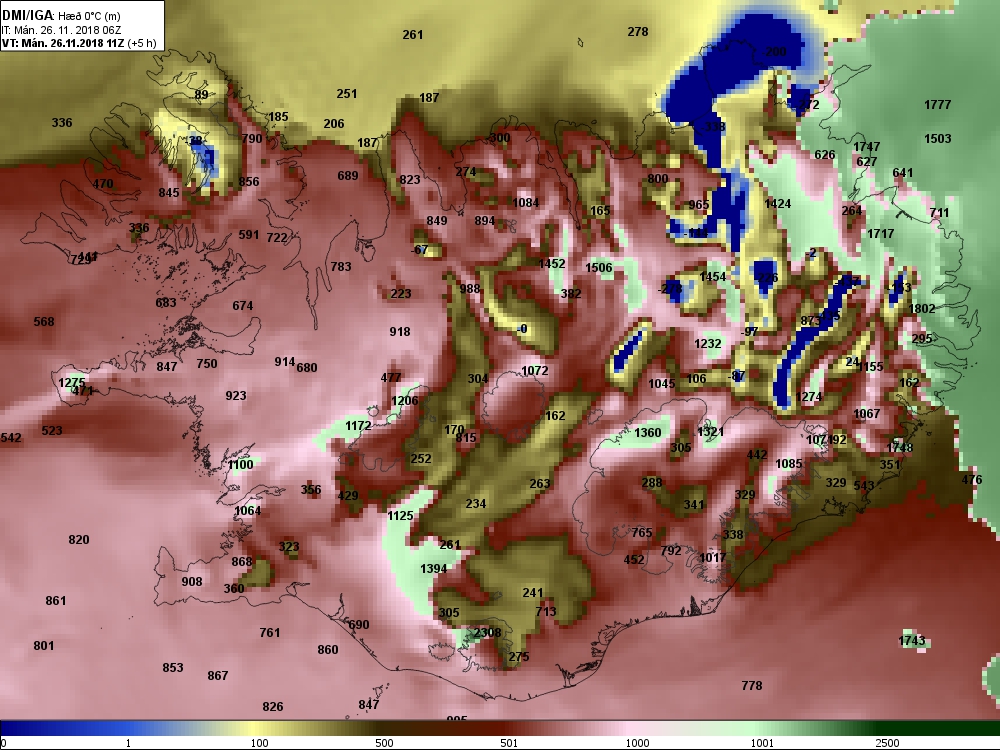Select the map value '853'
The height and width of the screenshot is (750, 1000).
pyautogui.click(x=173, y=667)
